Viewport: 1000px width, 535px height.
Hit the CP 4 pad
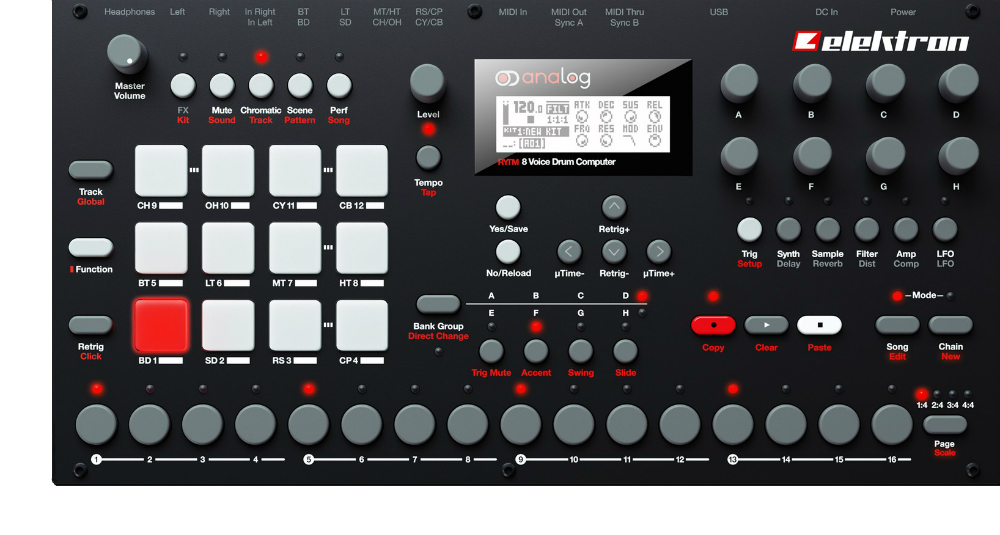click(362, 325)
